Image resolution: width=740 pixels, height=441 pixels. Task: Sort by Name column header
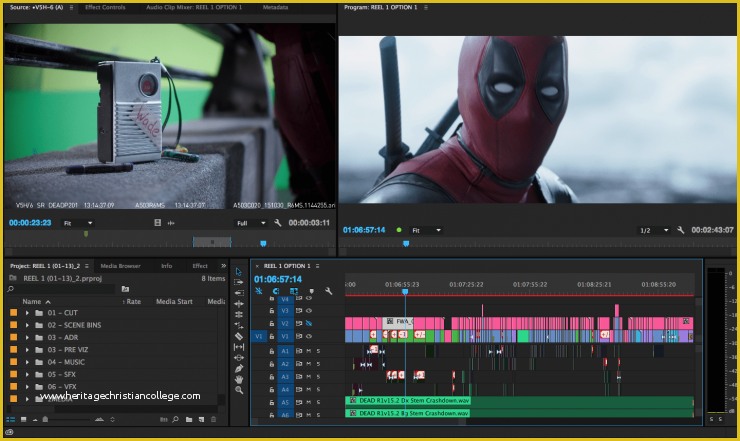32,301
